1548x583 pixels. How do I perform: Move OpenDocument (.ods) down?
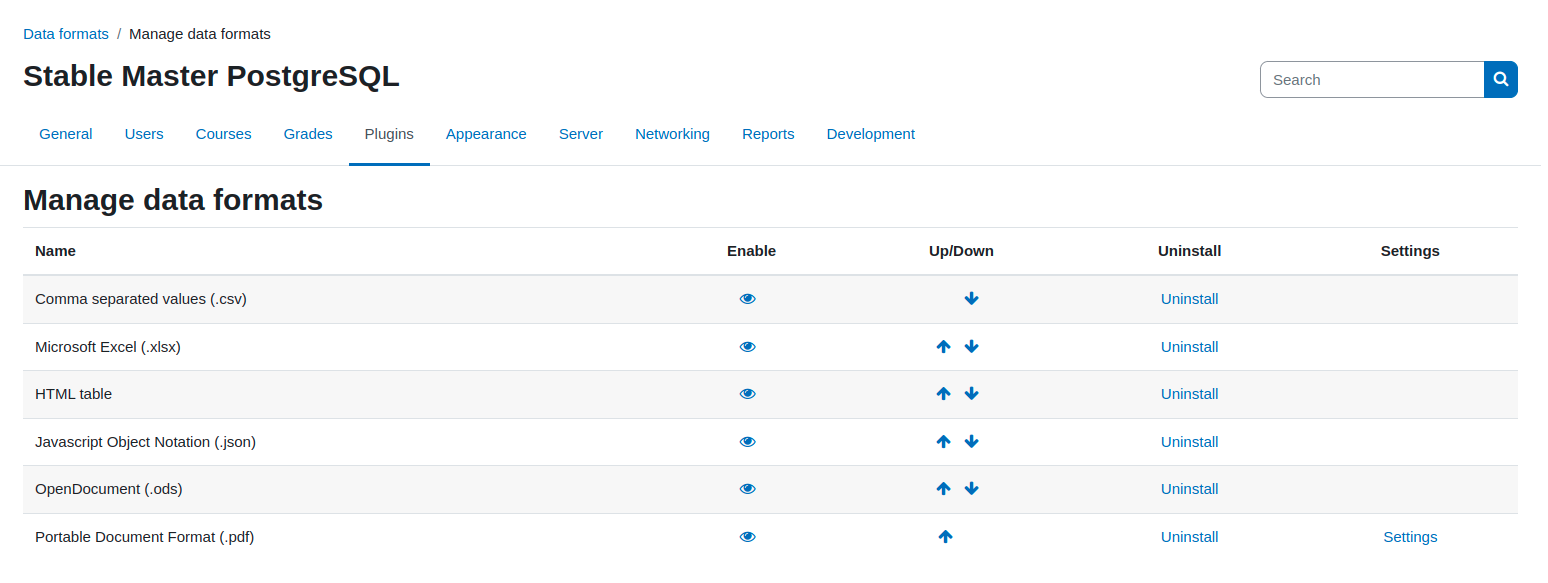coord(972,489)
